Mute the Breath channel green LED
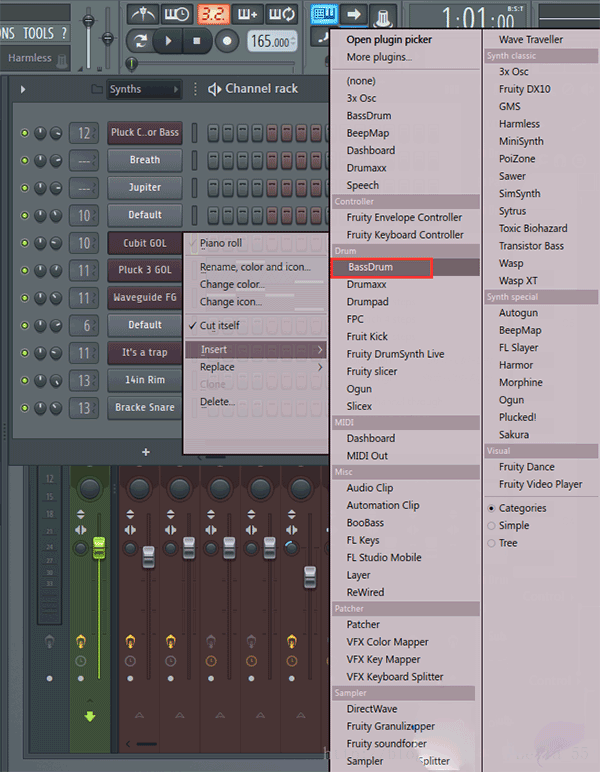The image size is (600, 772). 24,161
